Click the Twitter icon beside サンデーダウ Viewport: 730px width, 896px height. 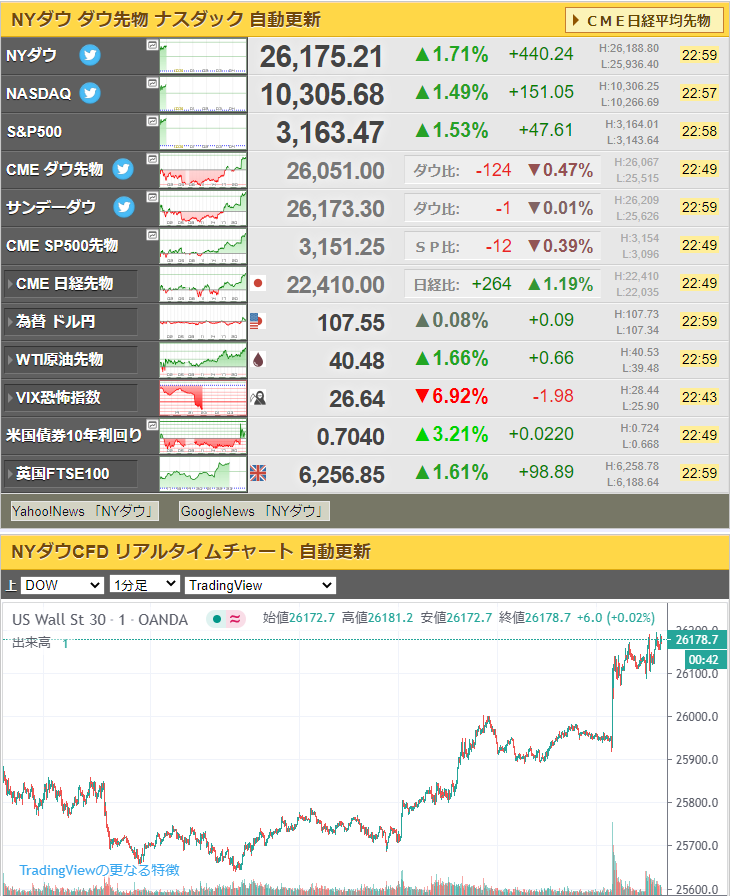click(124, 207)
